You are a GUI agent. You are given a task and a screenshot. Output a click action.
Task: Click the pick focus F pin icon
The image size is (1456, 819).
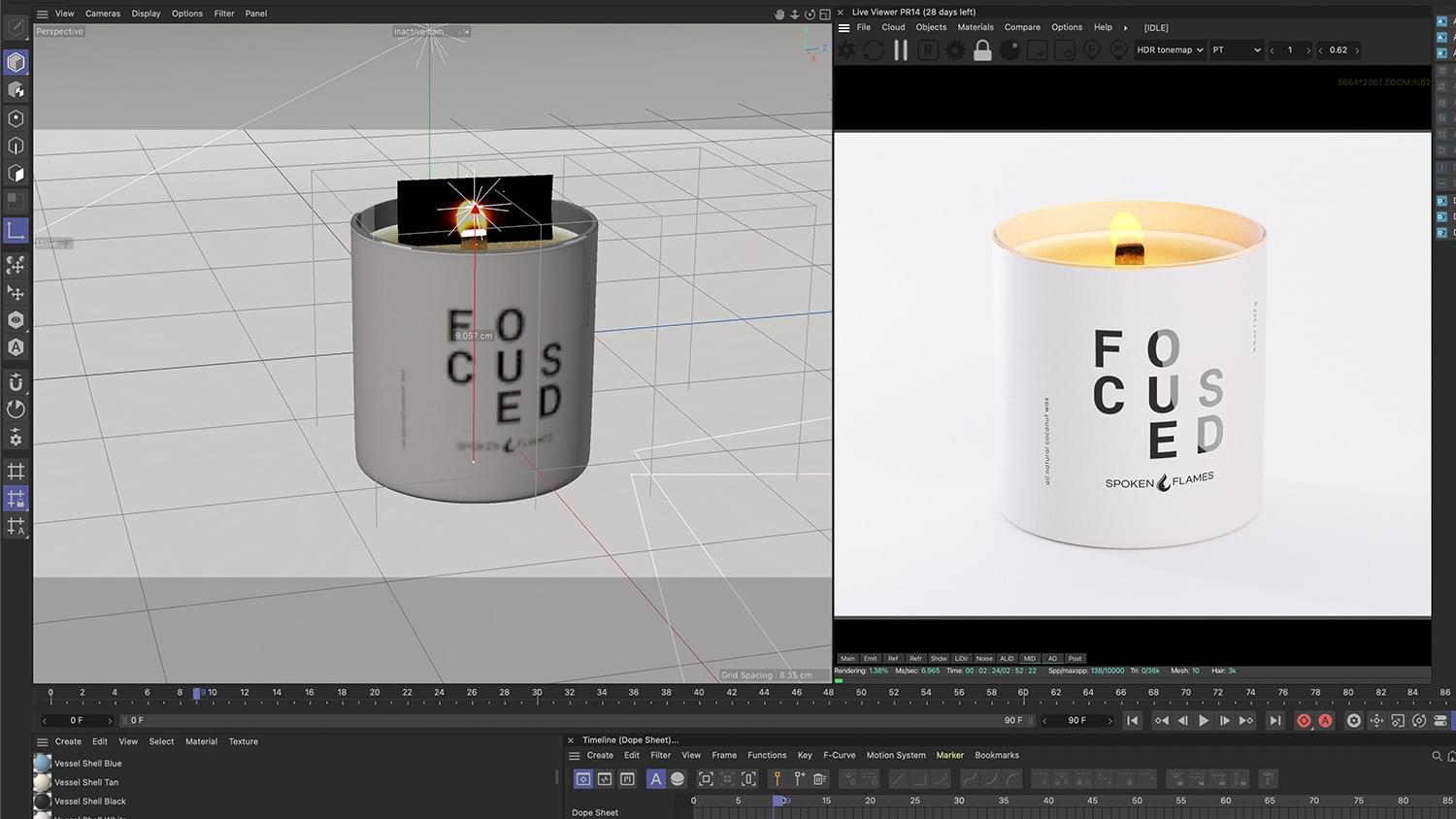point(1091,50)
